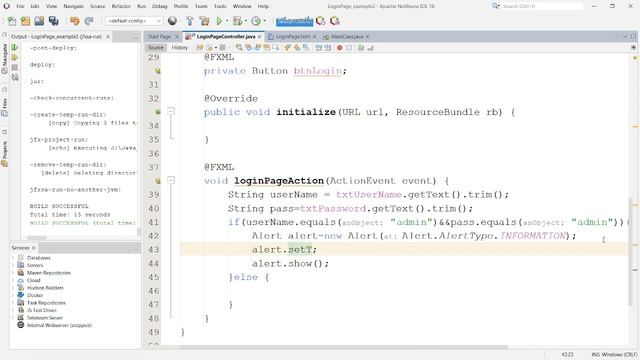Open the Navigate menu

tap(73, 6)
